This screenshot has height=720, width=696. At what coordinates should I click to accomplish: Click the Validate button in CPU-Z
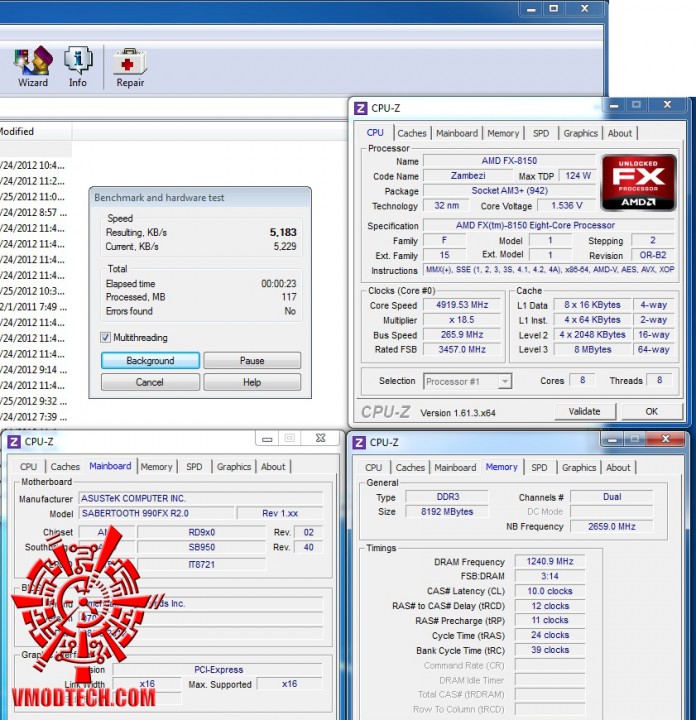pos(584,411)
